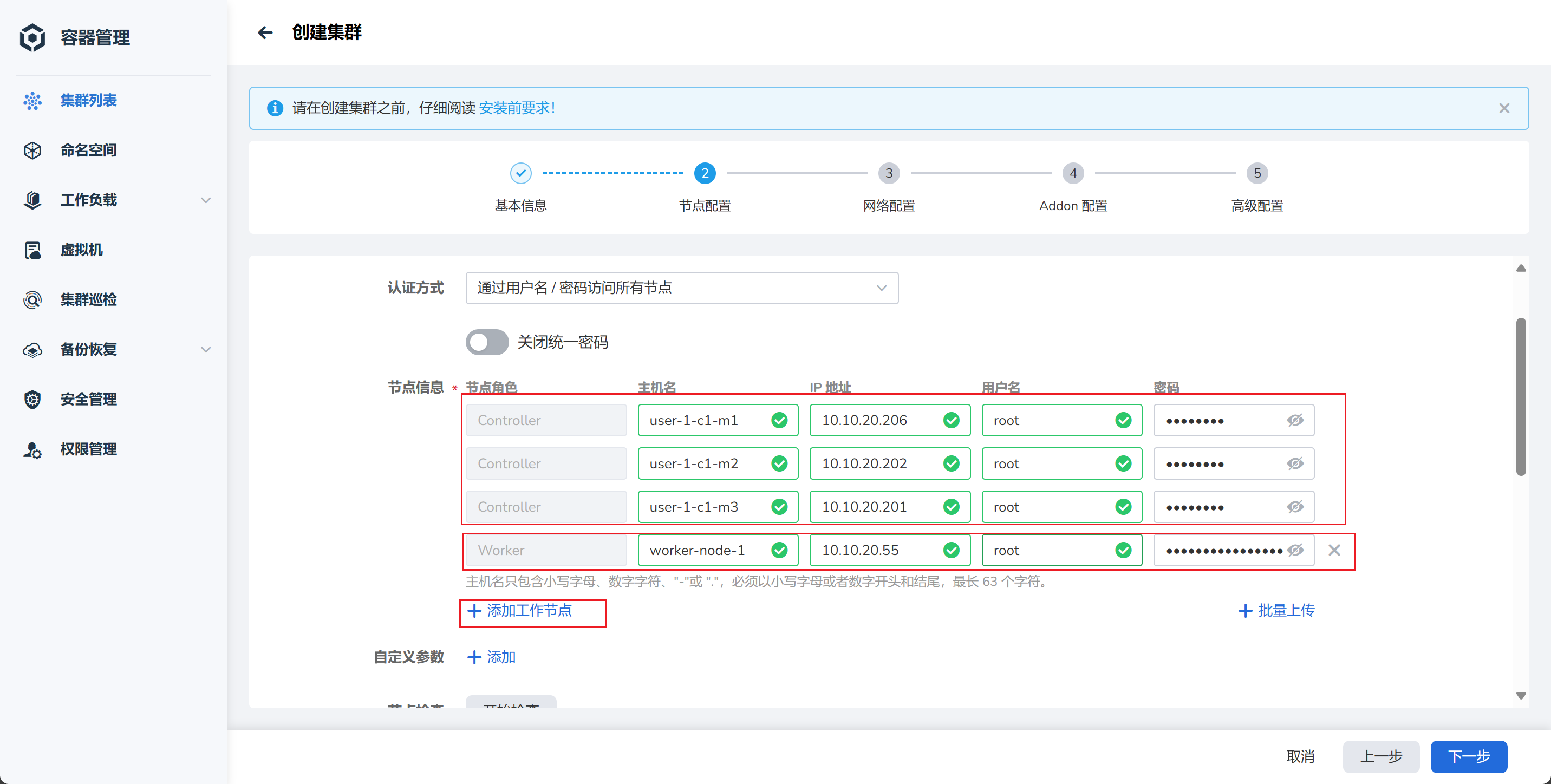Viewport: 1551px width, 784px height.
Task: Click the plus icon before 添加工作节点
Action: pos(474,611)
